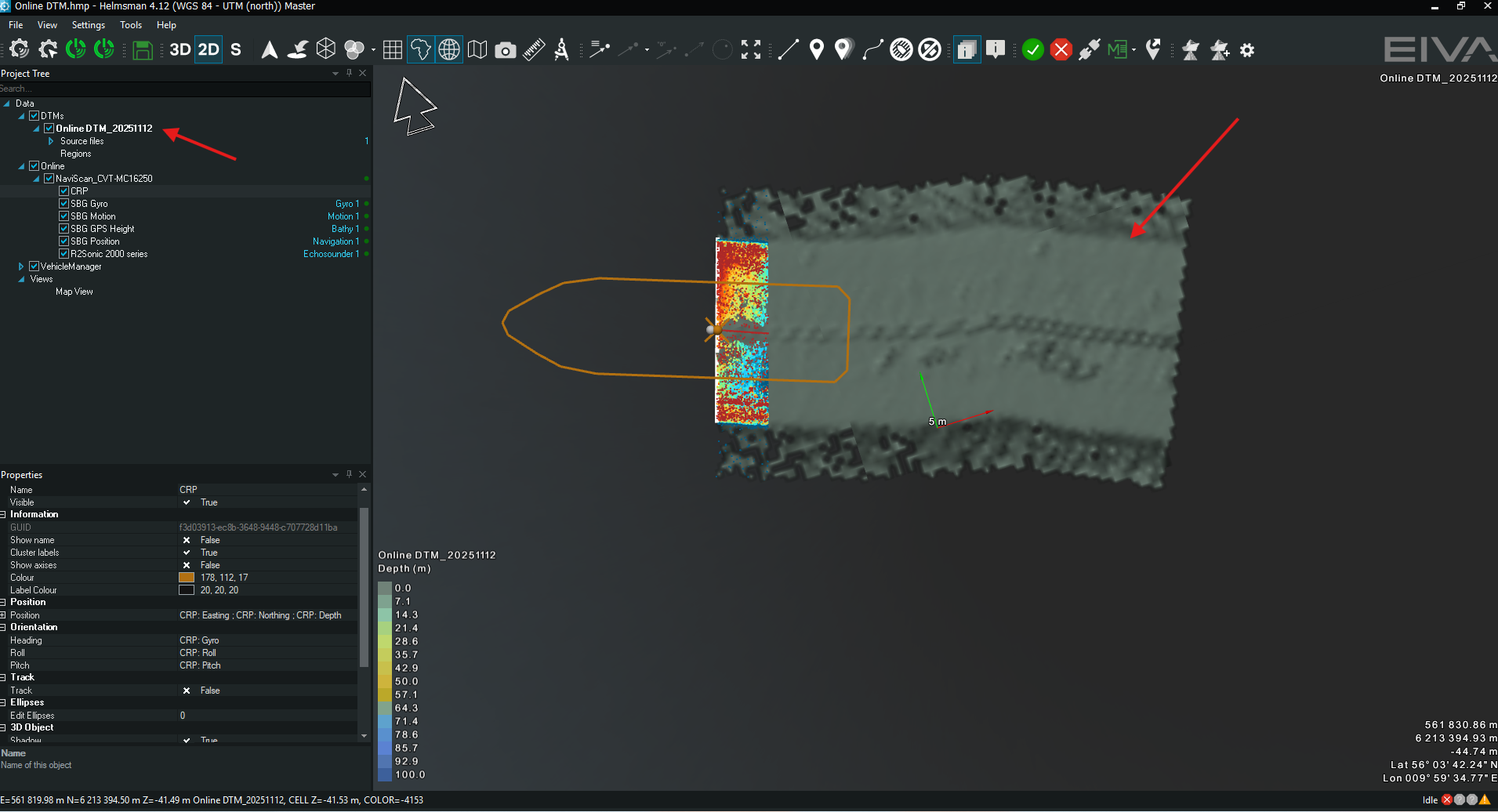Toggle the R2Sonic 2000 series checkbox
This screenshot has height=812, width=1498.
pos(64,254)
